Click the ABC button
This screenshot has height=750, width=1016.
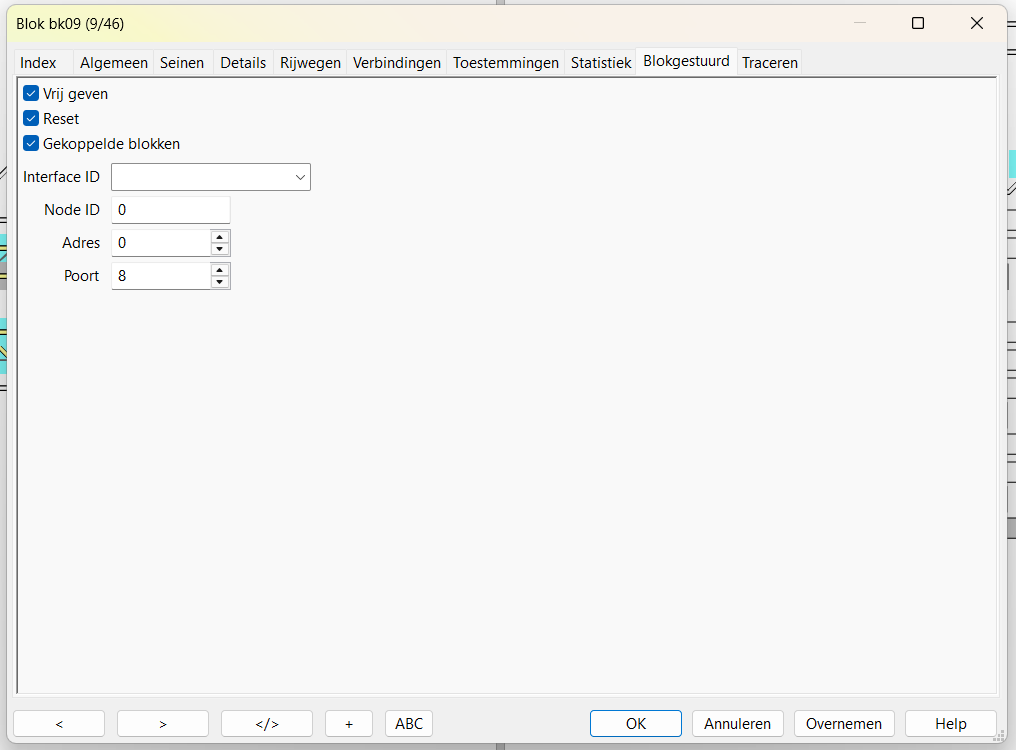(409, 724)
